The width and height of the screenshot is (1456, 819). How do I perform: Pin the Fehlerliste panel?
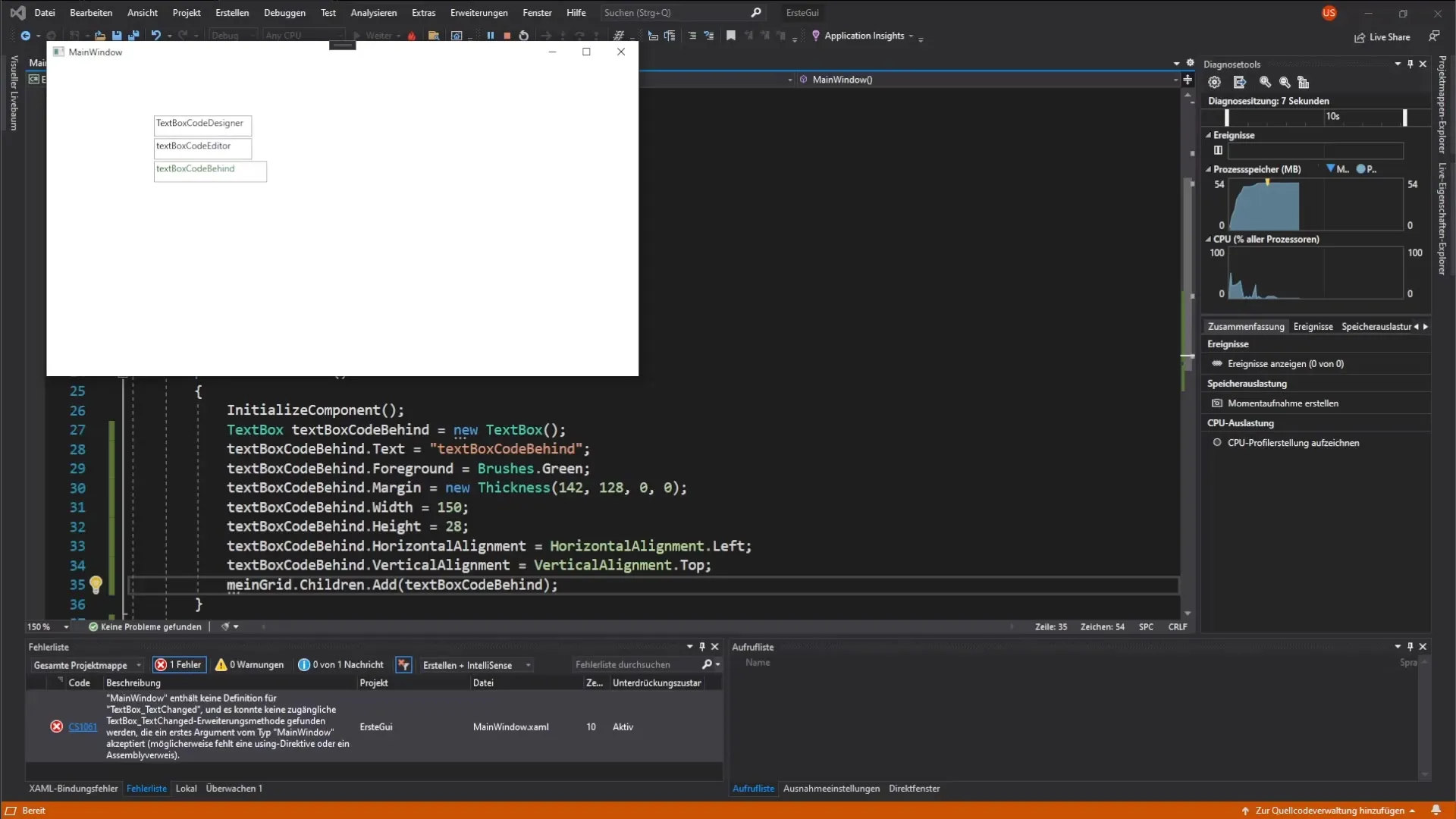(702, 647)
